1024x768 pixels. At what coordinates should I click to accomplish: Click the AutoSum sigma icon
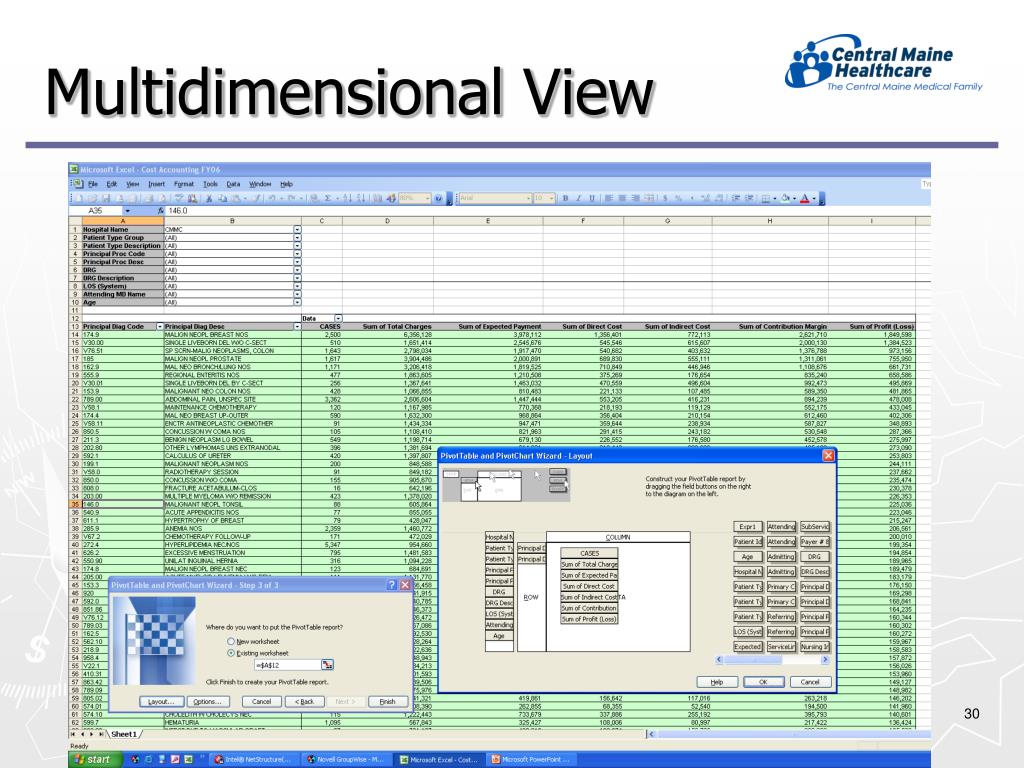pyautogui.click(x=327, y=198)
